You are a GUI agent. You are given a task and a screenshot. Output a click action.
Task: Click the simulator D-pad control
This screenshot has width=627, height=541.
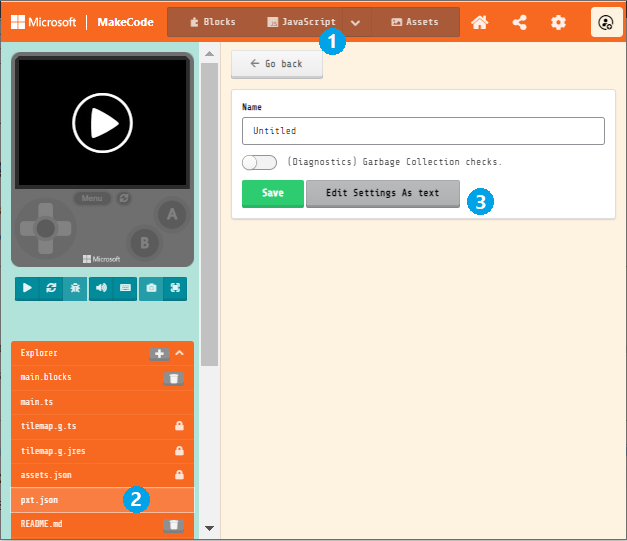click(46, 229)
